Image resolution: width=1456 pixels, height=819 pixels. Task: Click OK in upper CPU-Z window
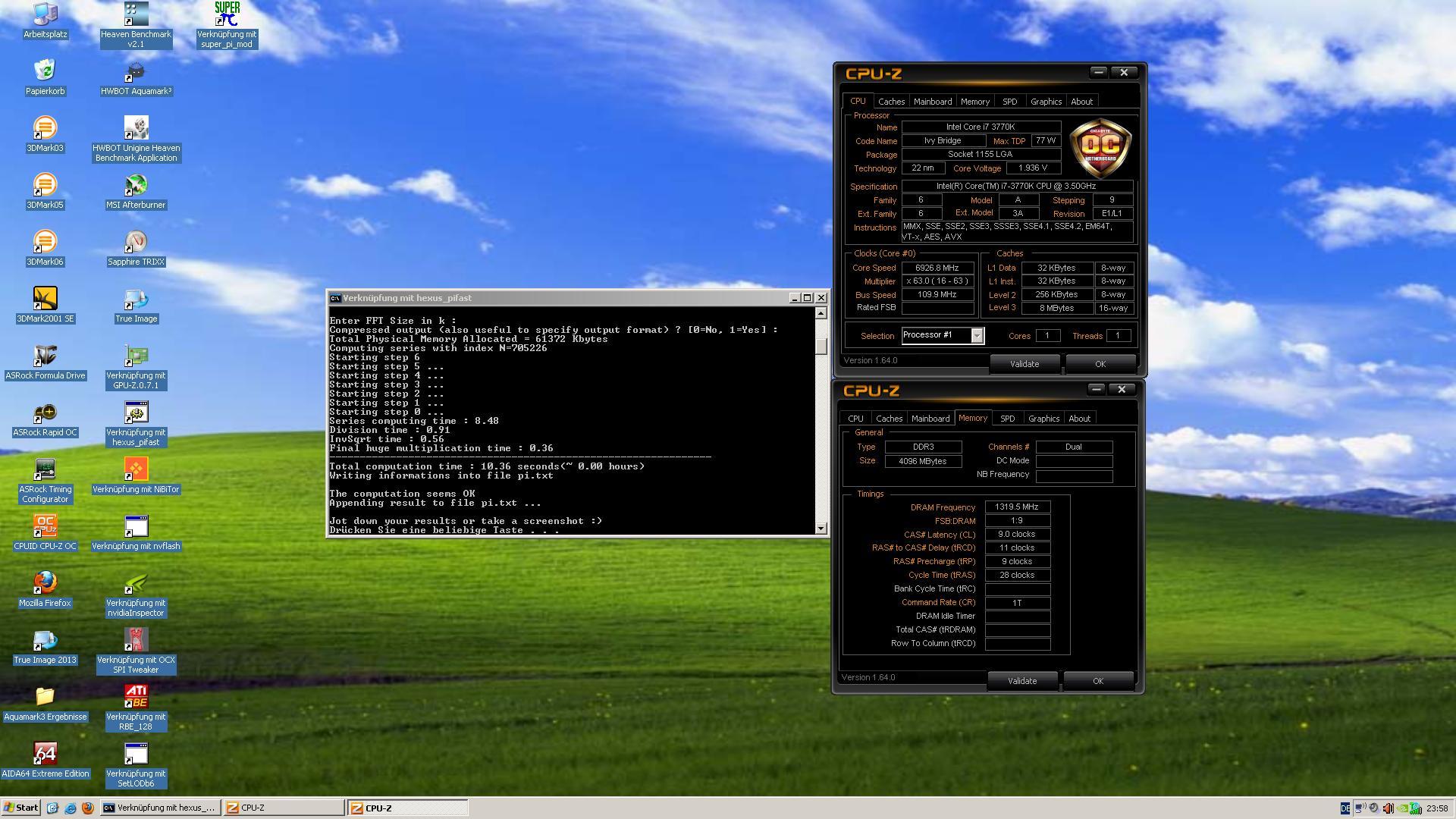1100,364
